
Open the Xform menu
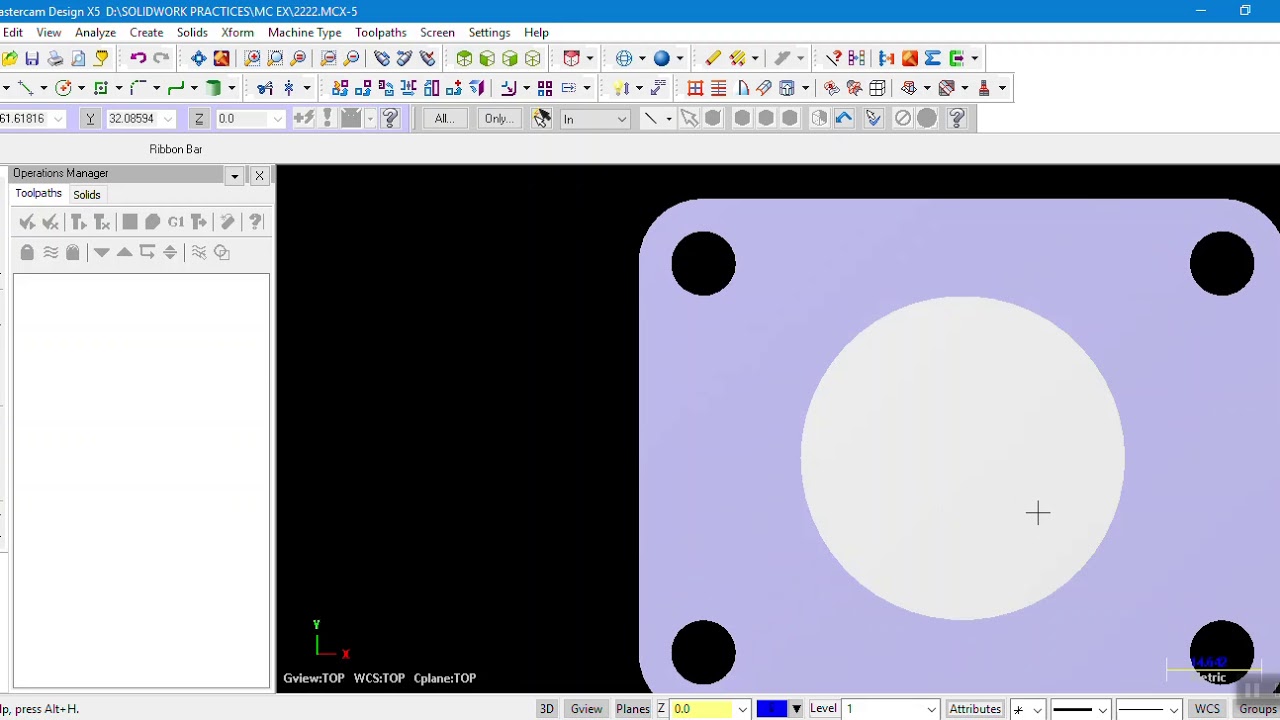coord(237,32)
